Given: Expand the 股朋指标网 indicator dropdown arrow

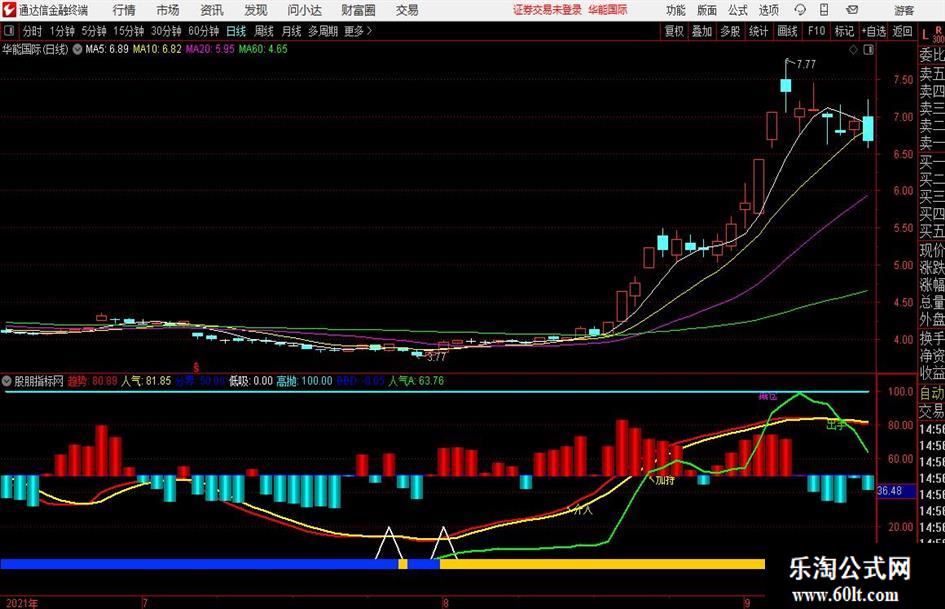Looking at the screenshot, I should 7,380.
